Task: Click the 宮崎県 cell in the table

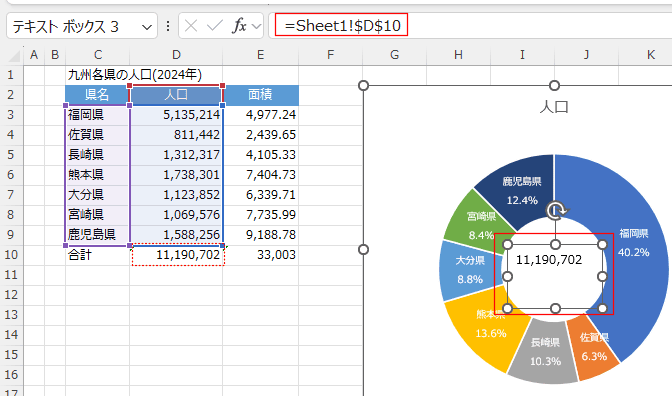Action: point(97,215)
